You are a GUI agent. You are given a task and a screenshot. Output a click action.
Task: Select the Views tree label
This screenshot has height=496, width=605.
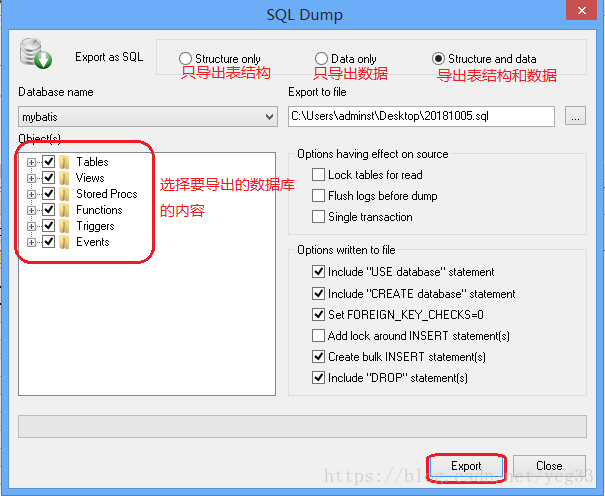tap(90, 178)
